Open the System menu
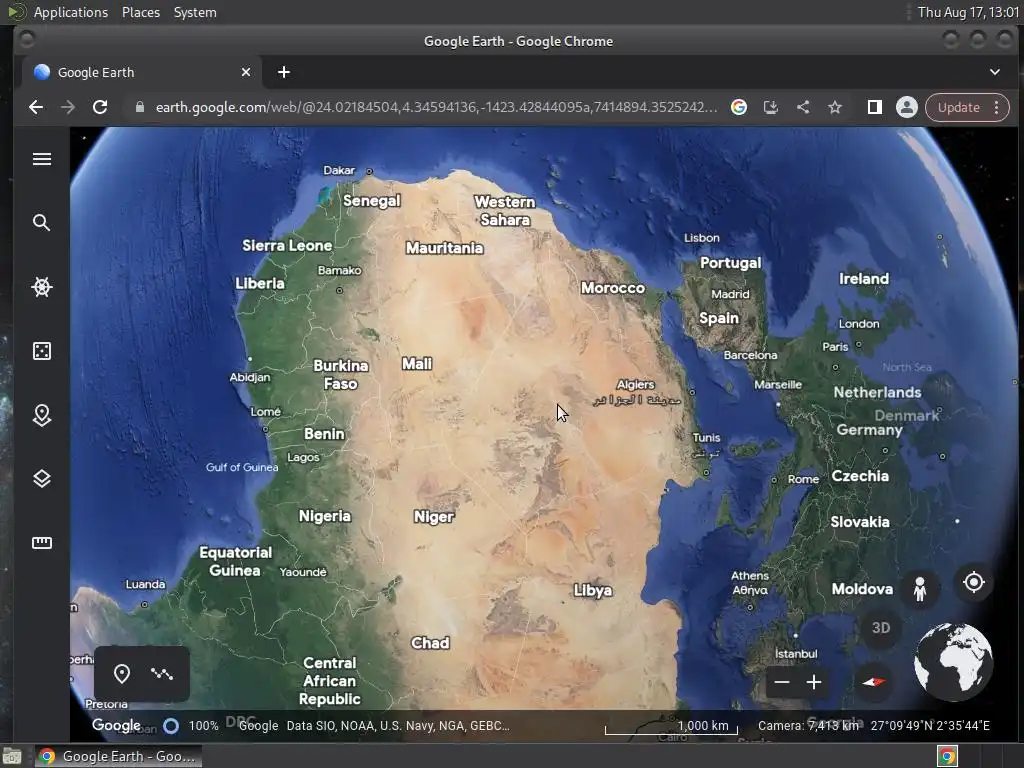1024x768 pixels. point(195,12)
